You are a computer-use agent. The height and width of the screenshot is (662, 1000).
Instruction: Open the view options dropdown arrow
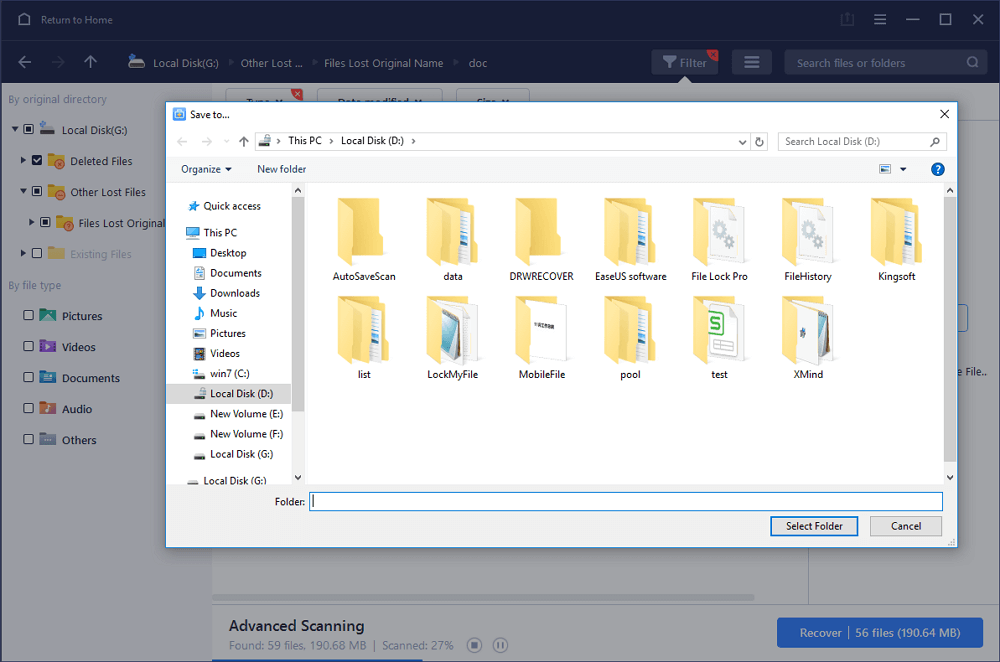pyautogui.click(x=903, y=169)
